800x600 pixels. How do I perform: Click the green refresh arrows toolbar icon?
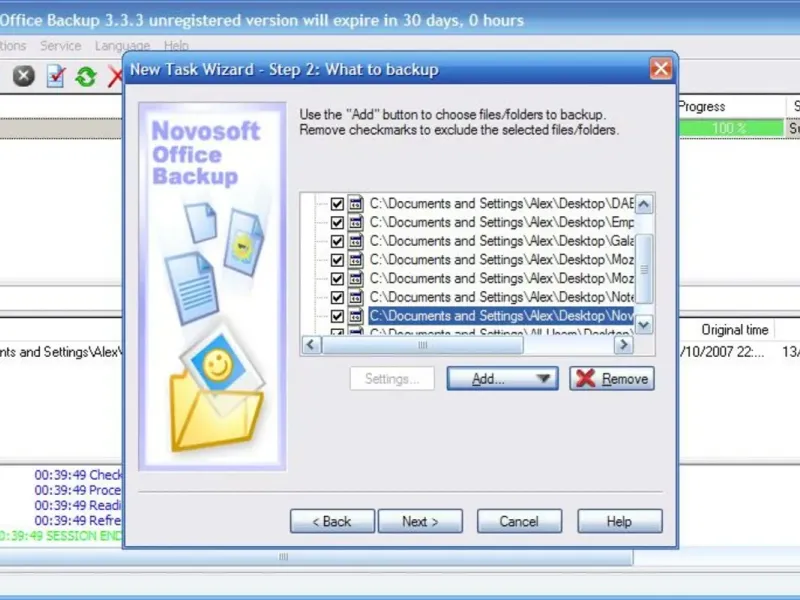(x=86, y=77)
